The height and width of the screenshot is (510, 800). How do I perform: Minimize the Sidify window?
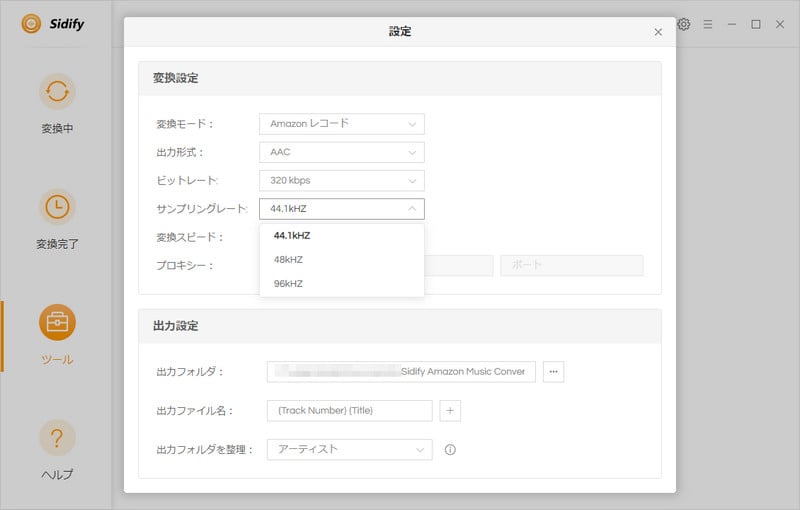coord(732,24)
